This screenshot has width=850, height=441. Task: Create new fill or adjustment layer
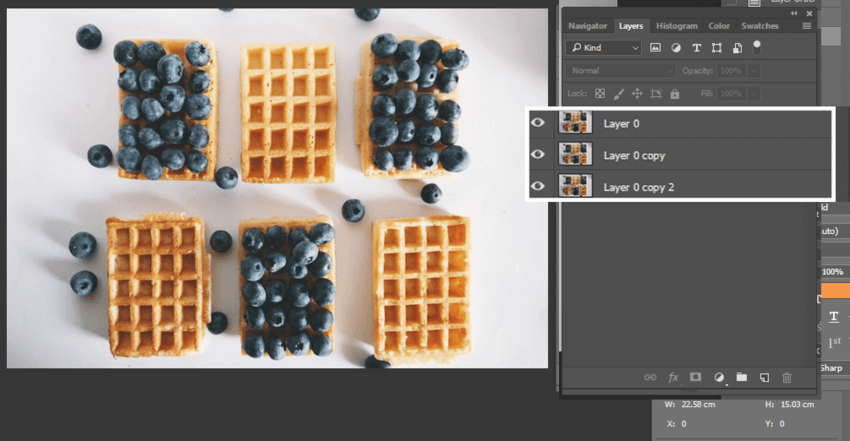pyautogui.click(x=719, y=377)
